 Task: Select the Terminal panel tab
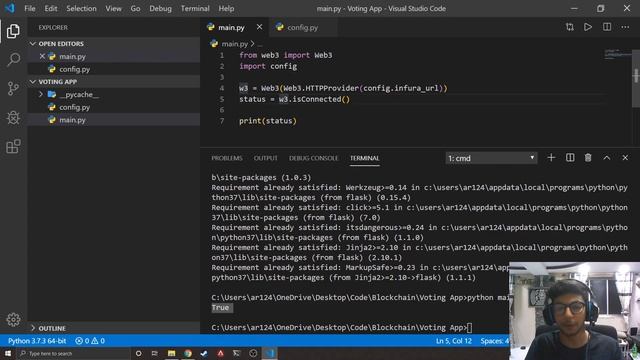(364, 158)
